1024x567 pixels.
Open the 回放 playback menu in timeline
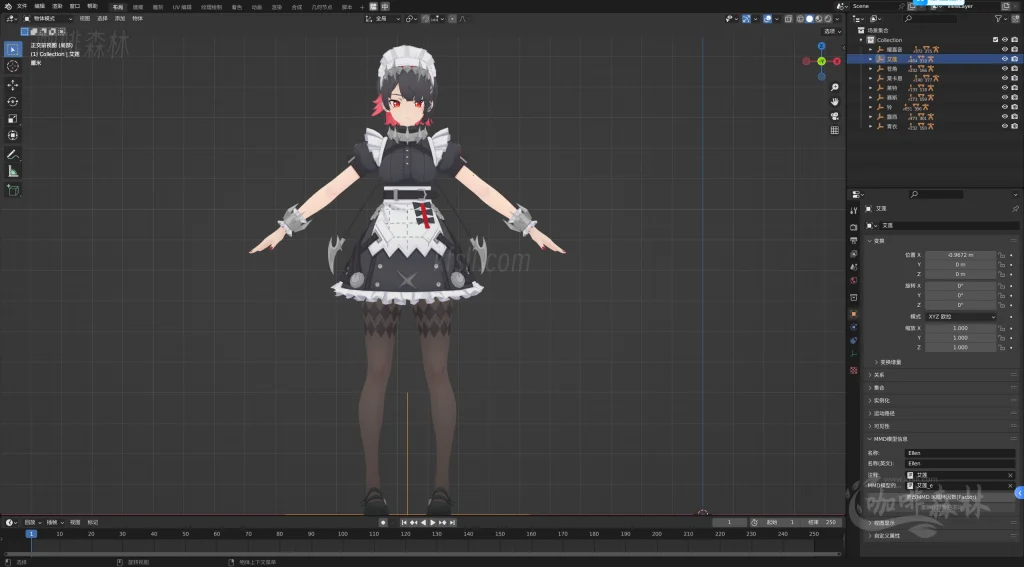(31, 523)
